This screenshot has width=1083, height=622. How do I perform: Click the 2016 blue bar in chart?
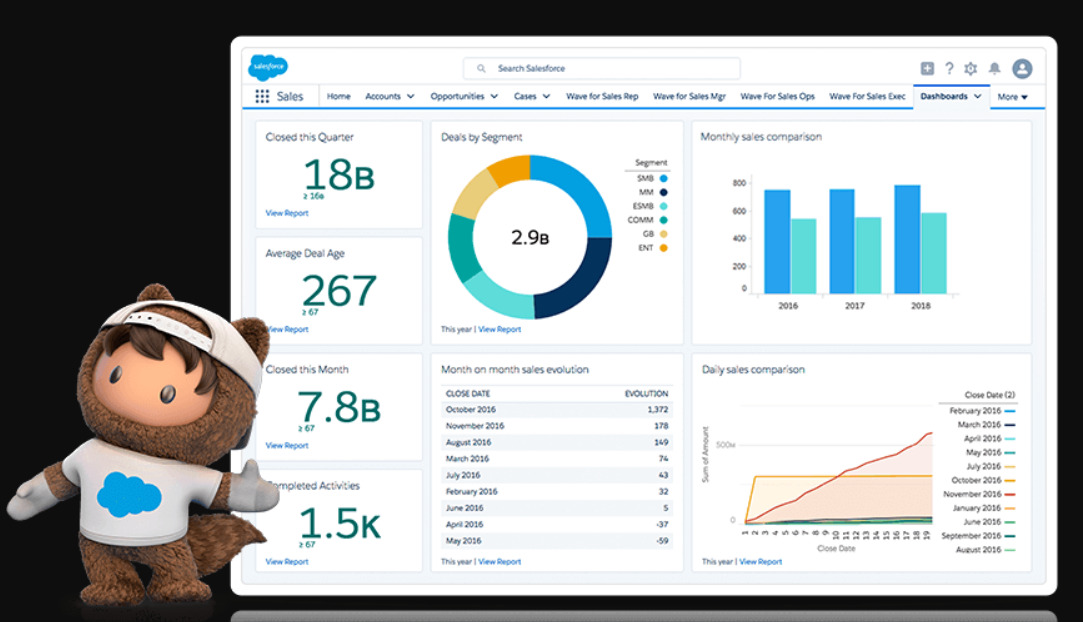click(x=777, y=242)
